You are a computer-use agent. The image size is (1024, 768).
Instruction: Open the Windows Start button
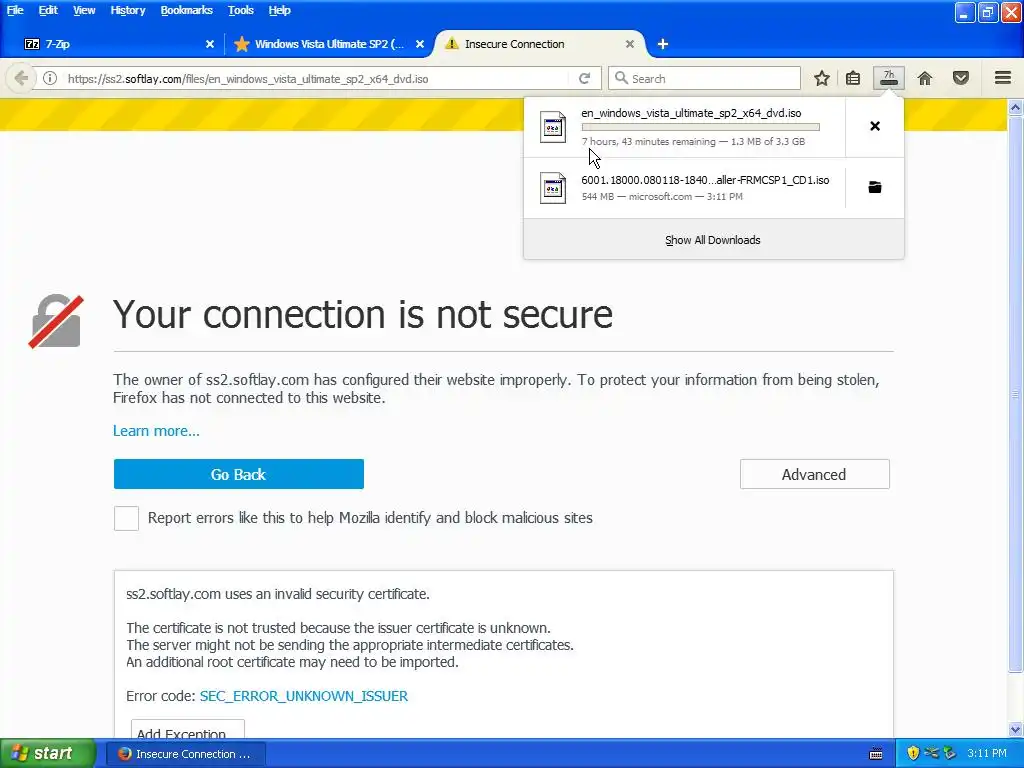pos(48,753)
